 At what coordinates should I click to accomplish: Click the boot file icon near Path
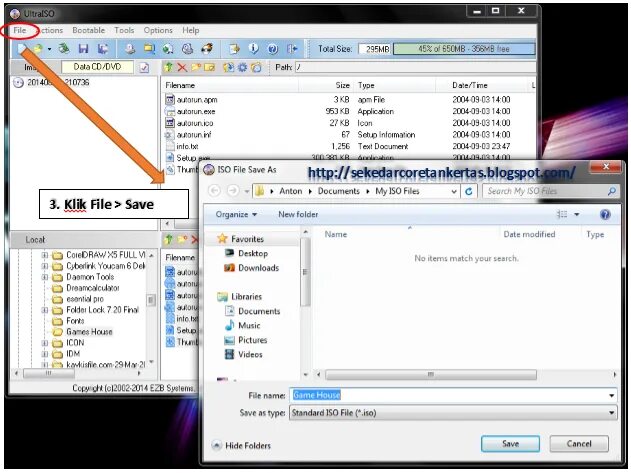pyautogui.click(x=256, y=67)
